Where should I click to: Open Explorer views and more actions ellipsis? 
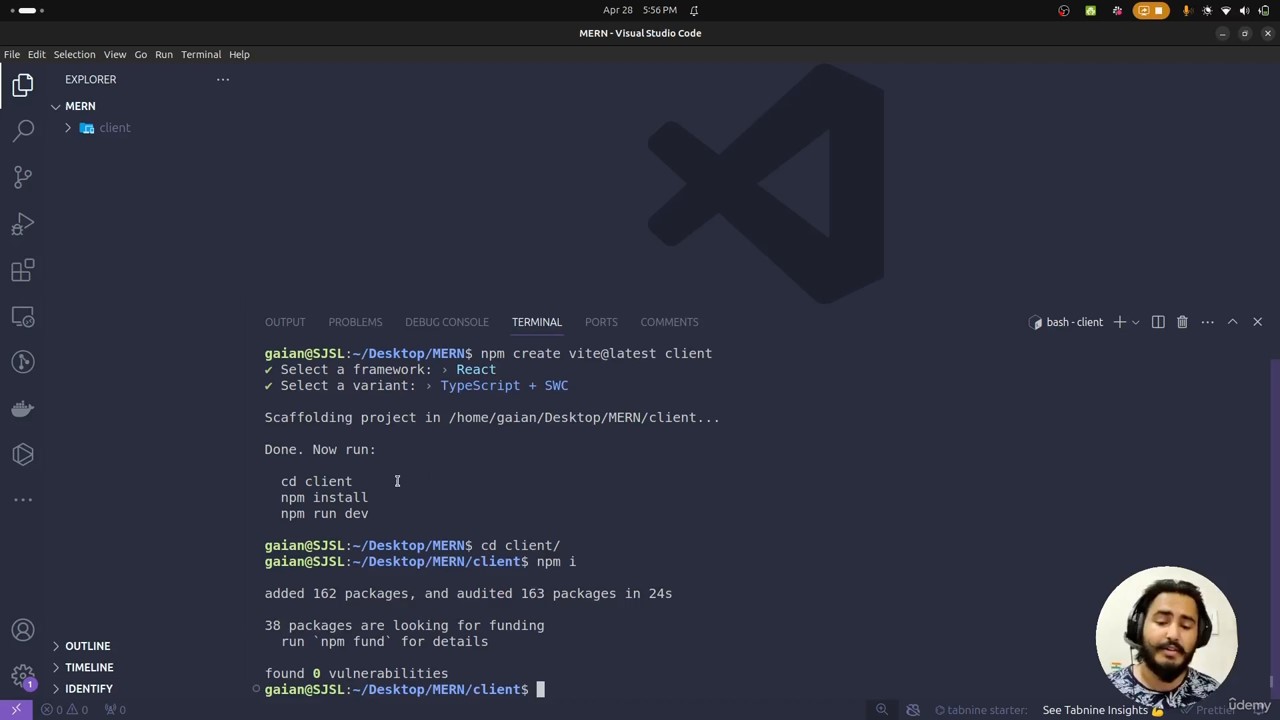tap(223, 79)
